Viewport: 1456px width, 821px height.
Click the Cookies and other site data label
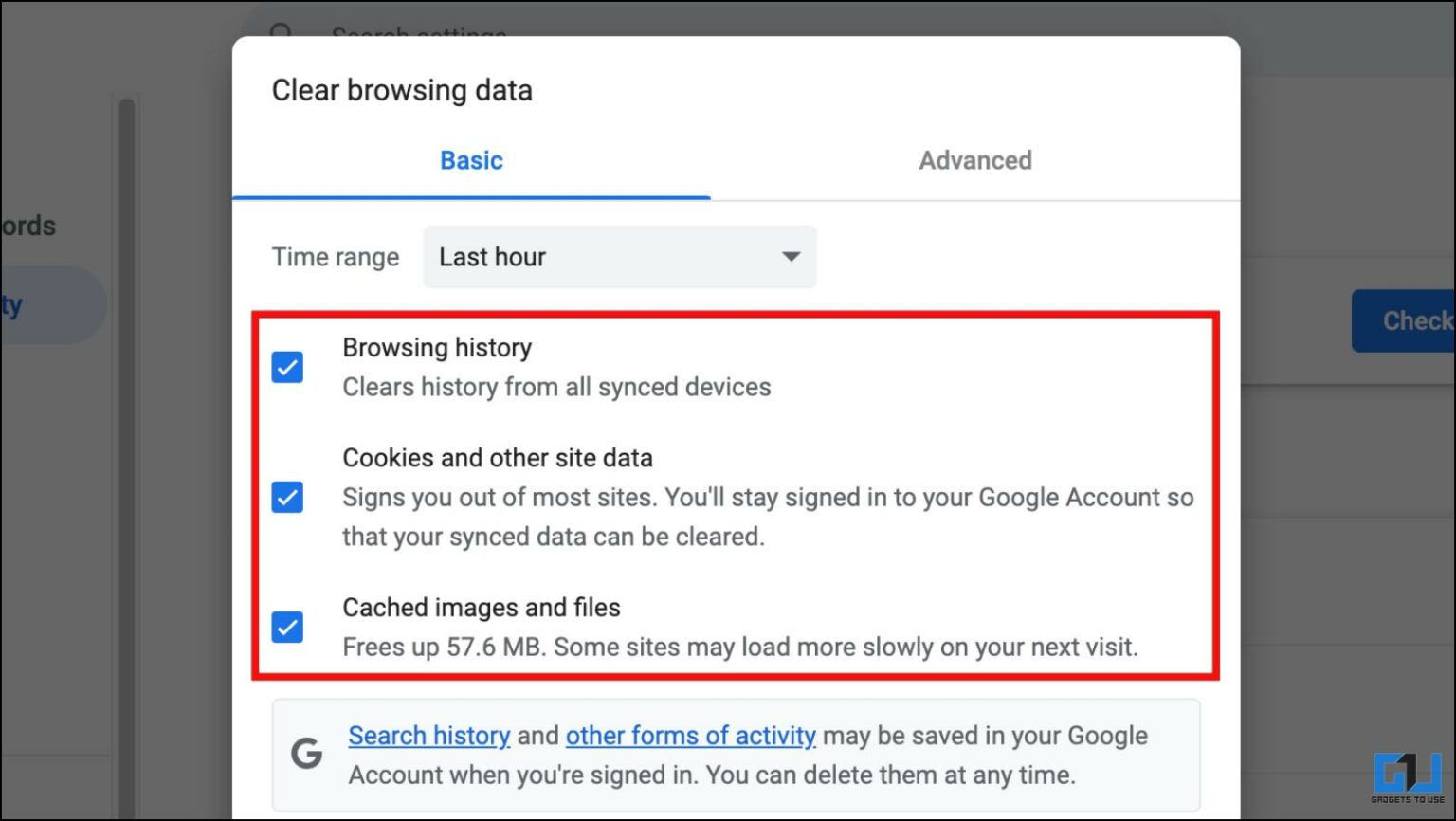[498, 458]
